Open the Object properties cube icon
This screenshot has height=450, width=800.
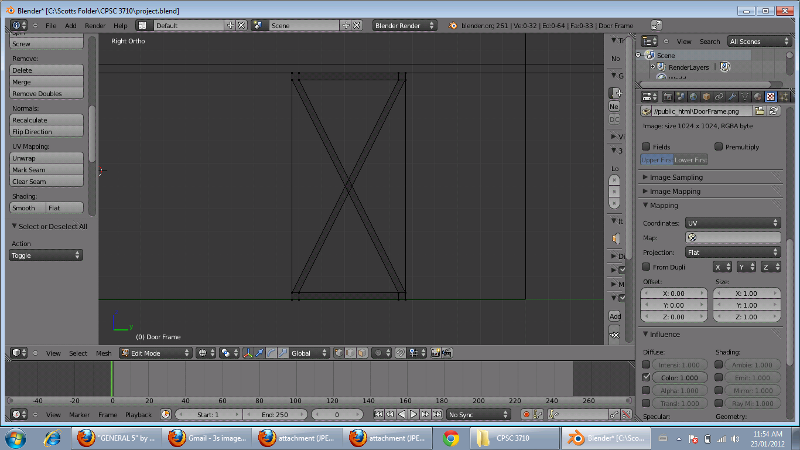click(706, 96)
